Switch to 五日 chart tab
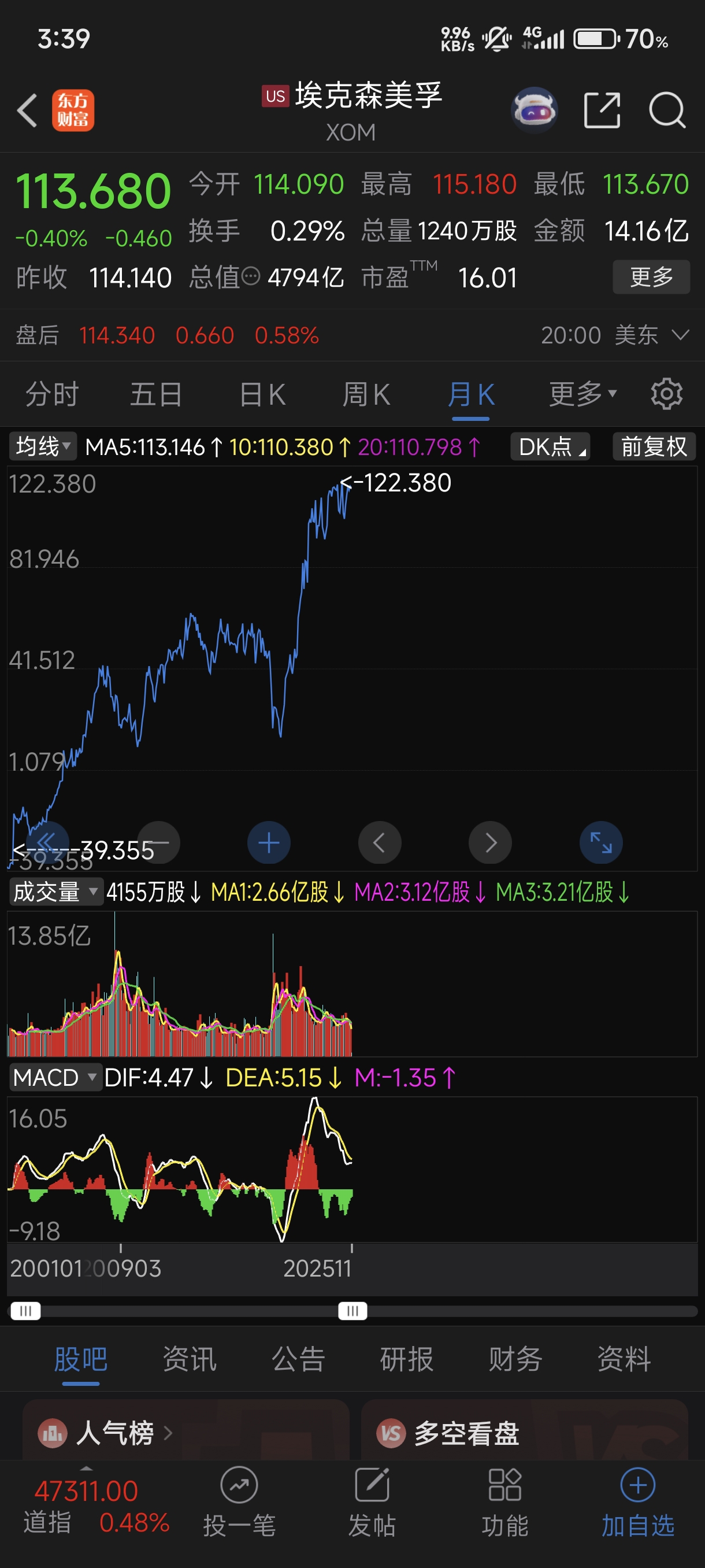705x1568 pixels. pos(155,394)
